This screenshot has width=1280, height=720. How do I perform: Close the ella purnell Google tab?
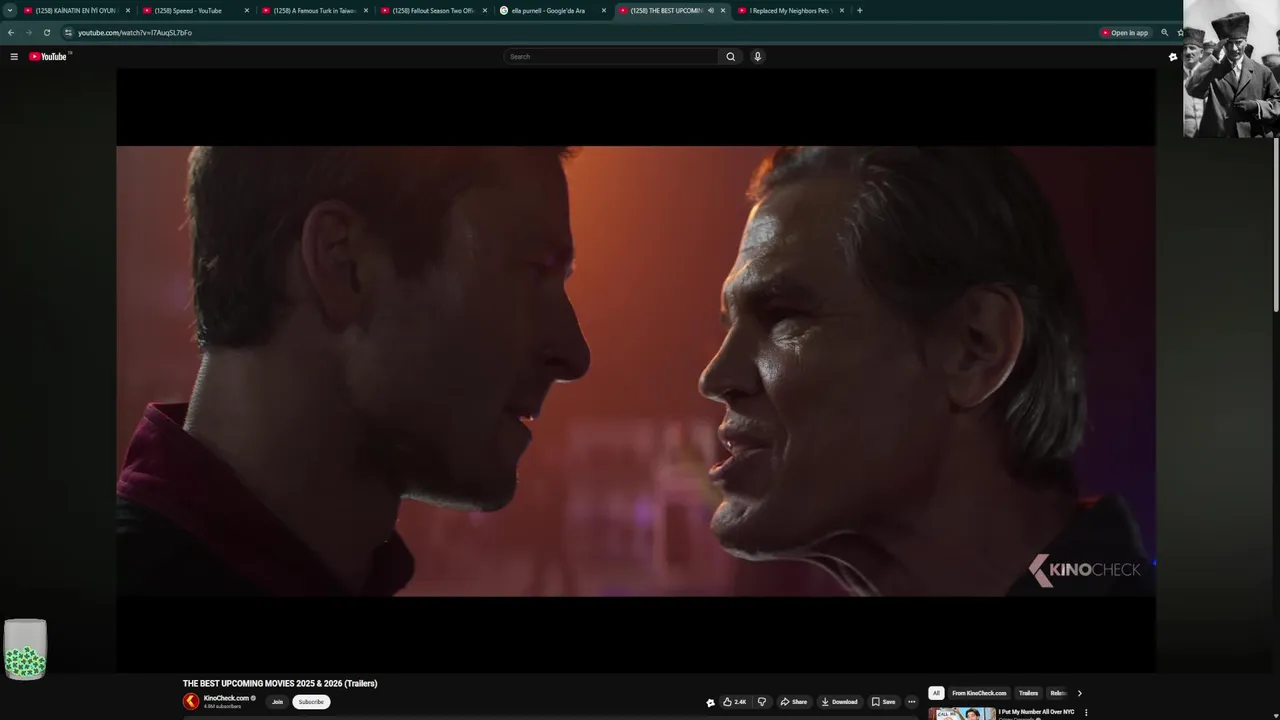coord(604,11)
